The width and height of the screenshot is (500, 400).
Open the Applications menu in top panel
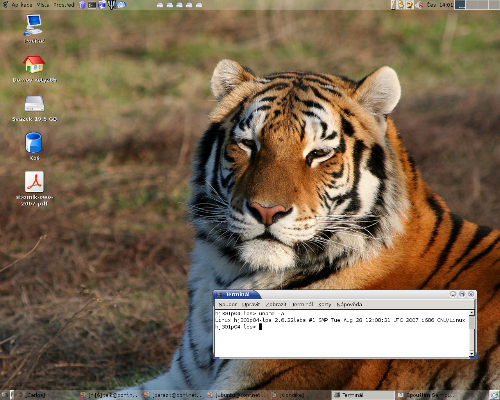pyautogui.click(x=22, y=5)
